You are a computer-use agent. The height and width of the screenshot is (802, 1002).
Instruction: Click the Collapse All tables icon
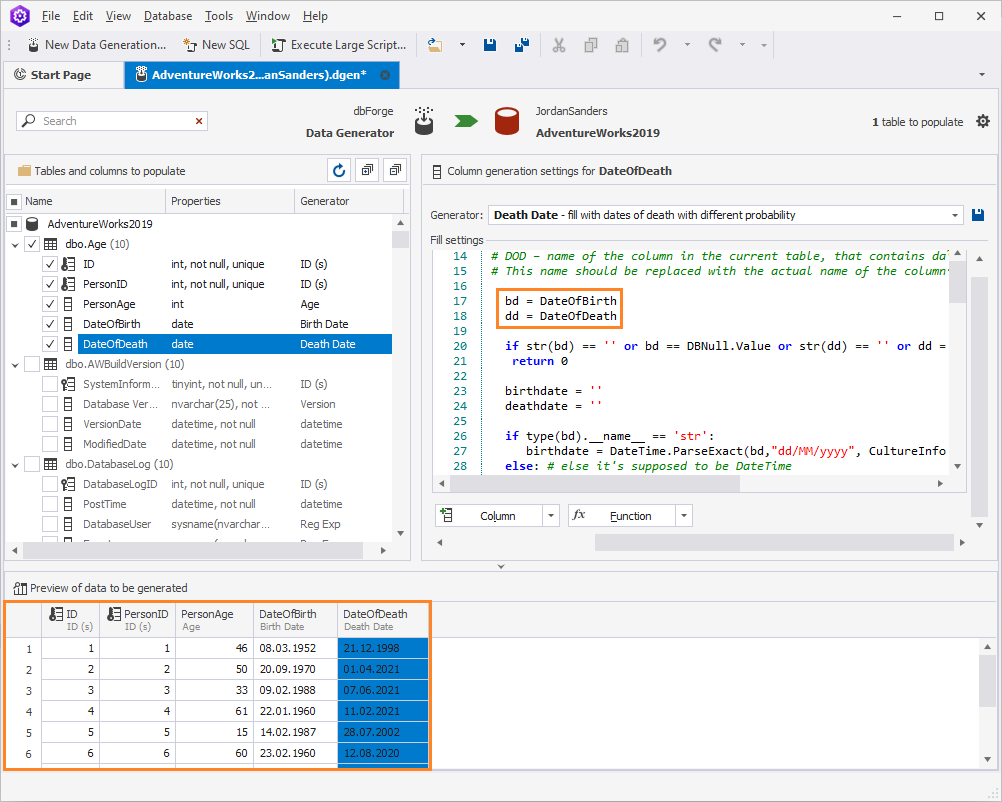(x=395, y=170)
